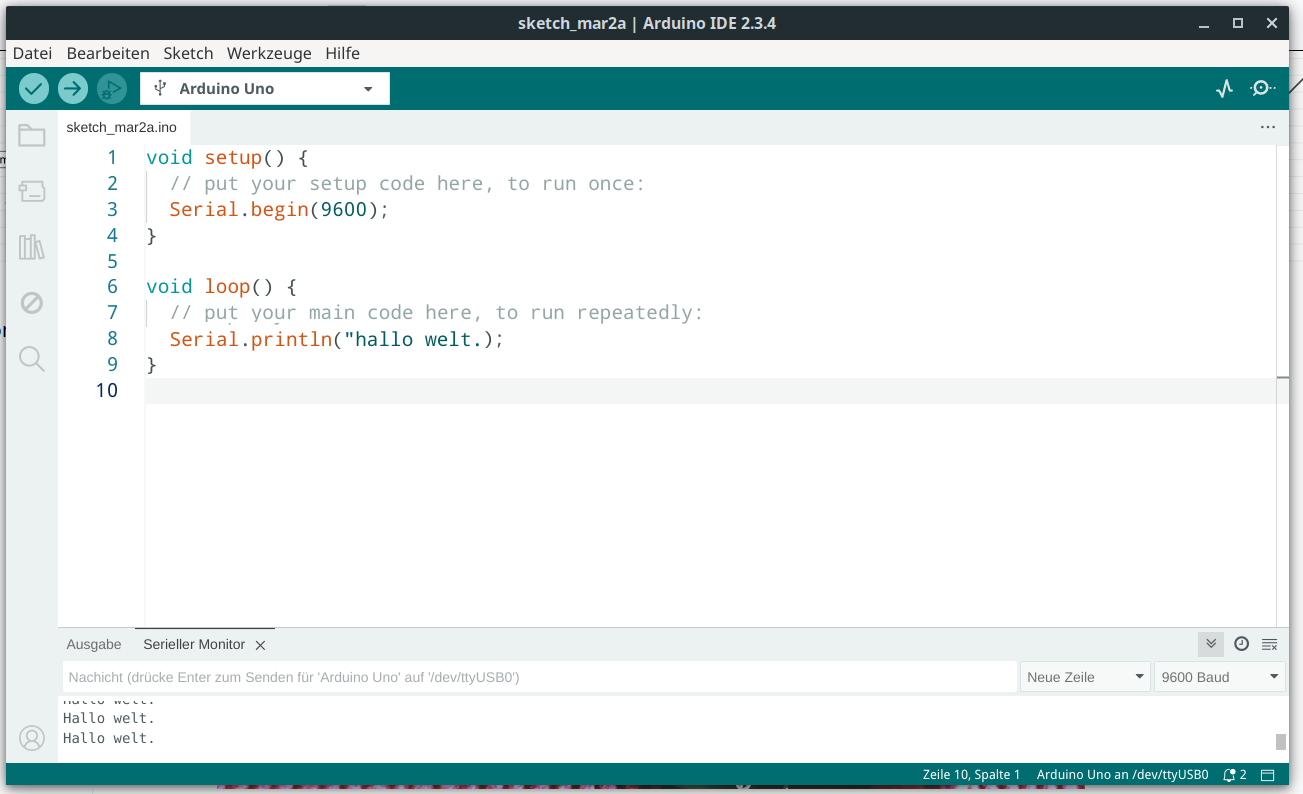Open the Werkzeuge menu
The width and height of the screenshot is (1303, 794).
pyautogui.click(x=268, y=53)
